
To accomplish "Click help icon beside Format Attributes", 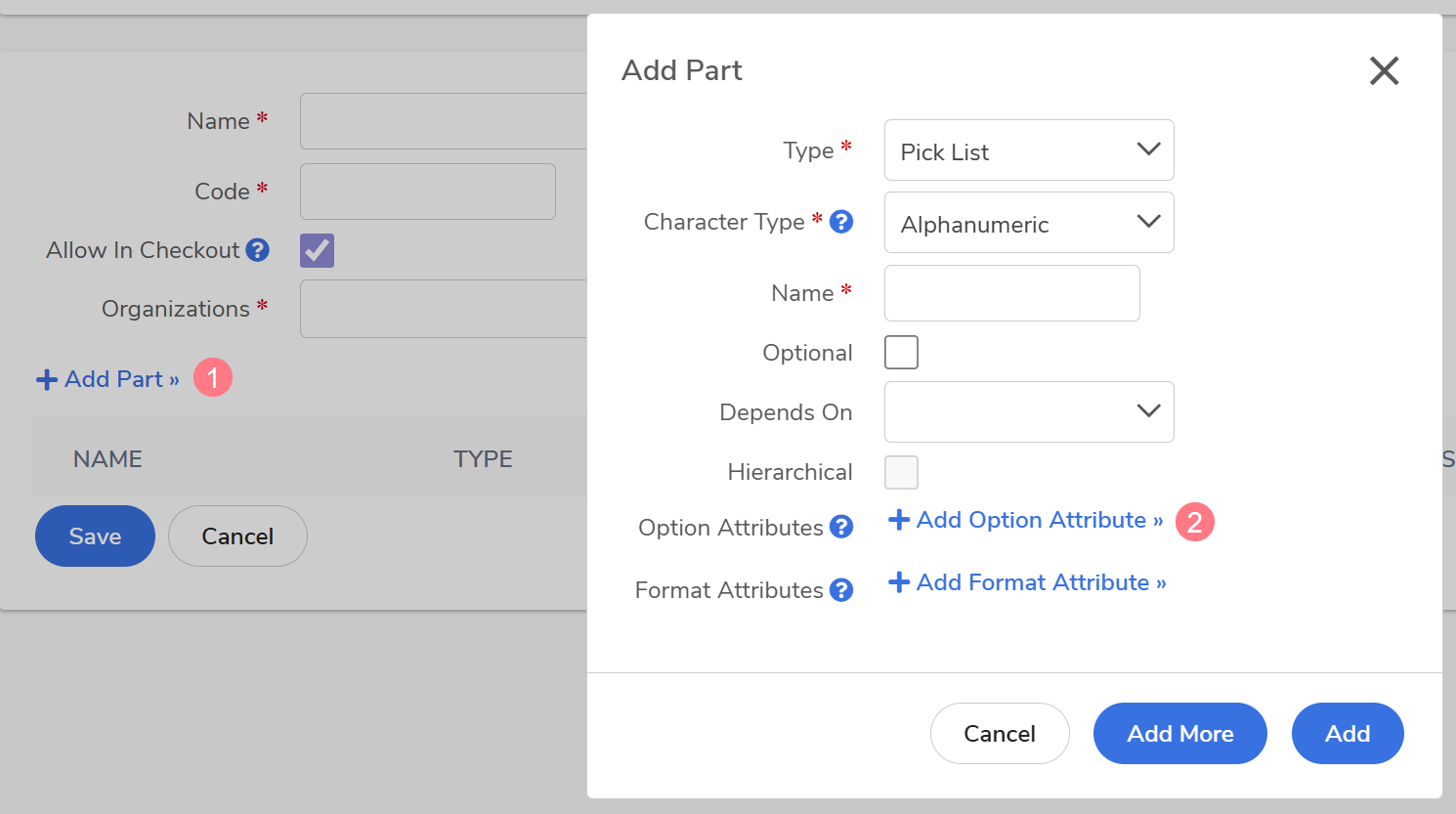I will pos(841,590).
